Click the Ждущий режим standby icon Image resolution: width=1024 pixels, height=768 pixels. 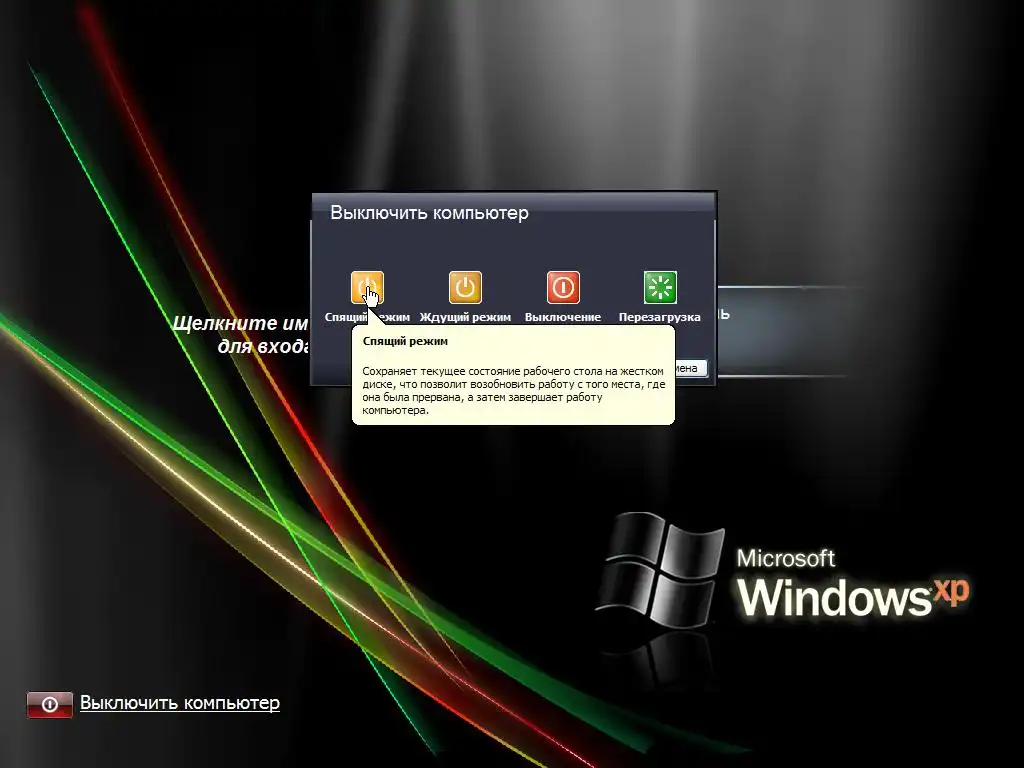click(x=465, y=287)
